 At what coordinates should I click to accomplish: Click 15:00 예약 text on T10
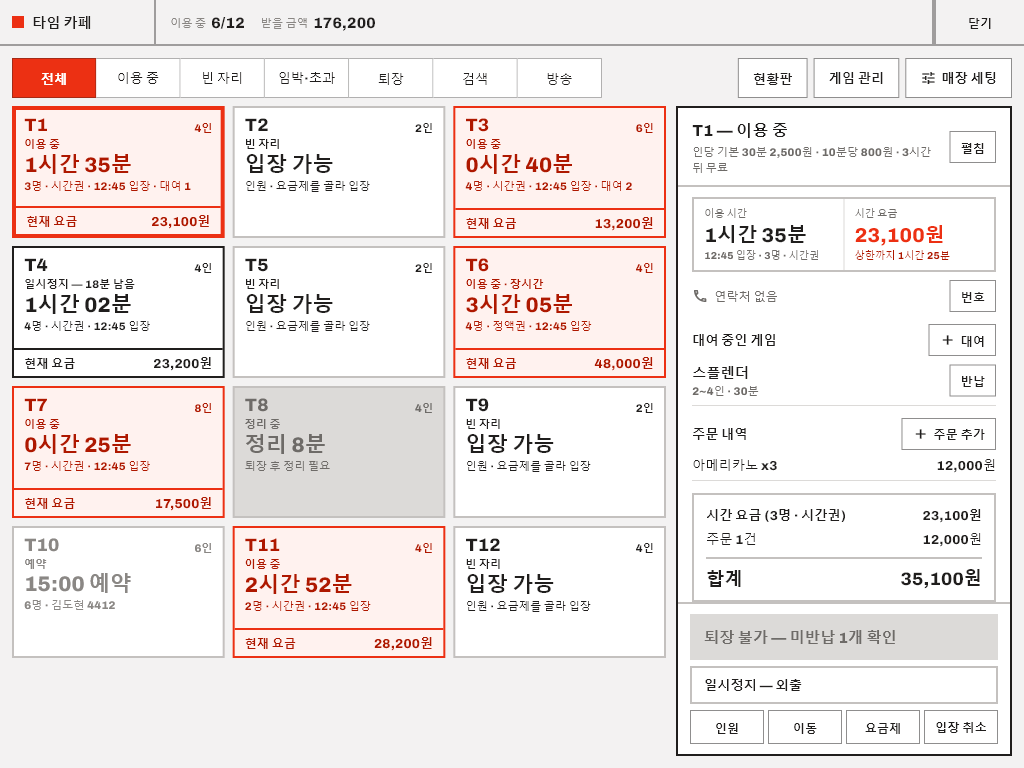[x=78, y=583]
